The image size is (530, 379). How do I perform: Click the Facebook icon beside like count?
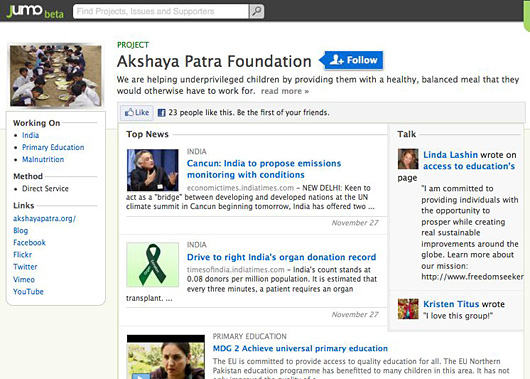click(x=162, y=113)
